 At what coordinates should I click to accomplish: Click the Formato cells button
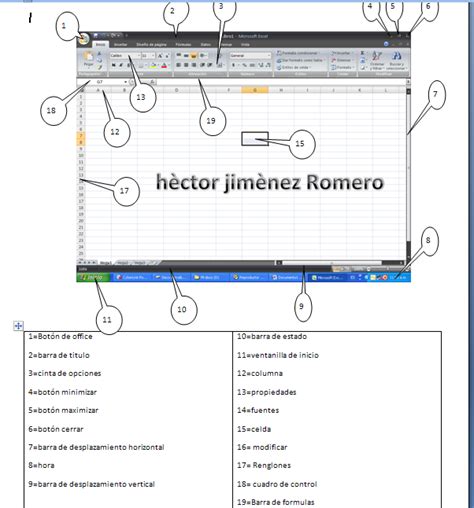coord(342,68)
